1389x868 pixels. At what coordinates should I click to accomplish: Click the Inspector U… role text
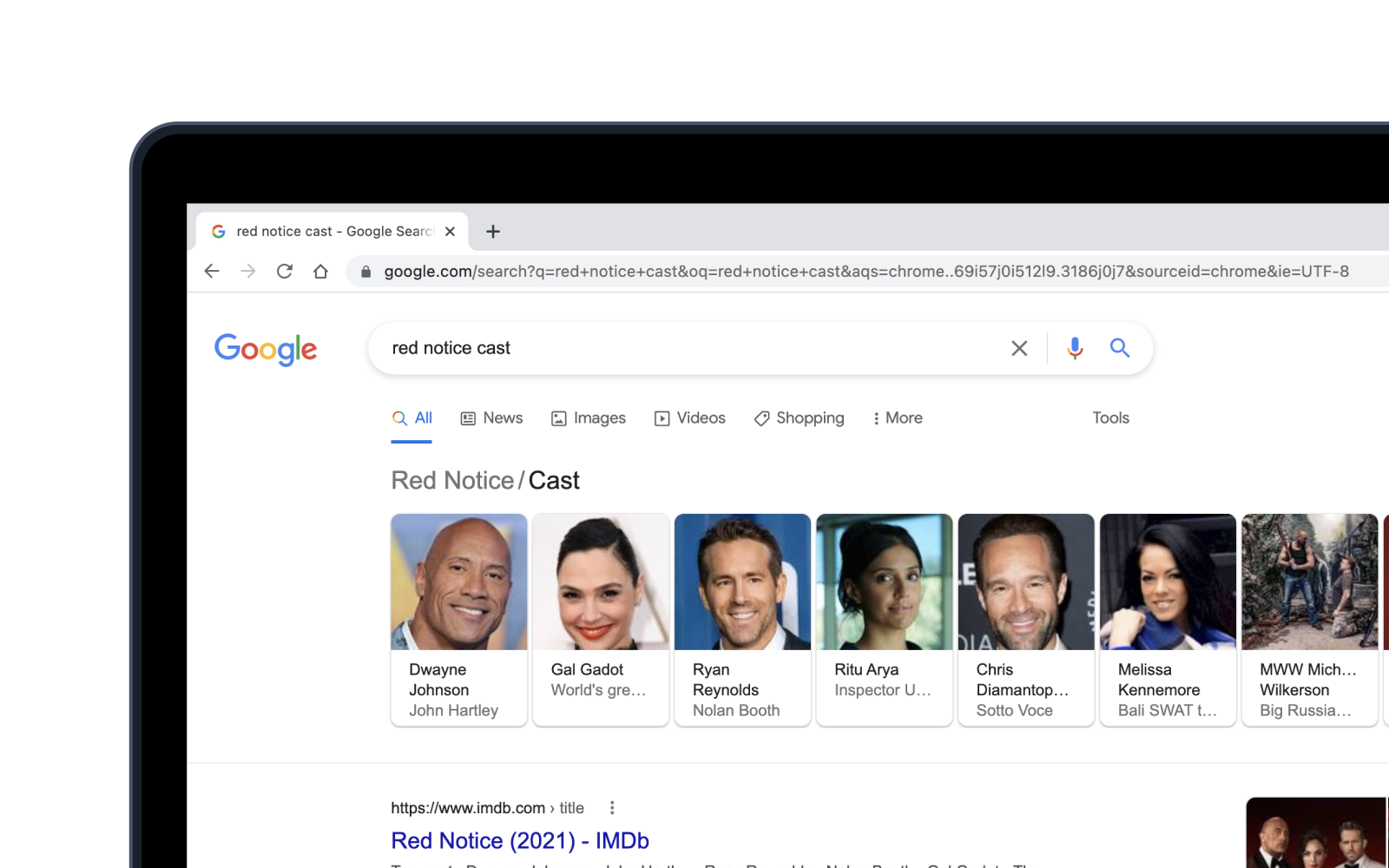pyautogui.click(x=883, y=690)
